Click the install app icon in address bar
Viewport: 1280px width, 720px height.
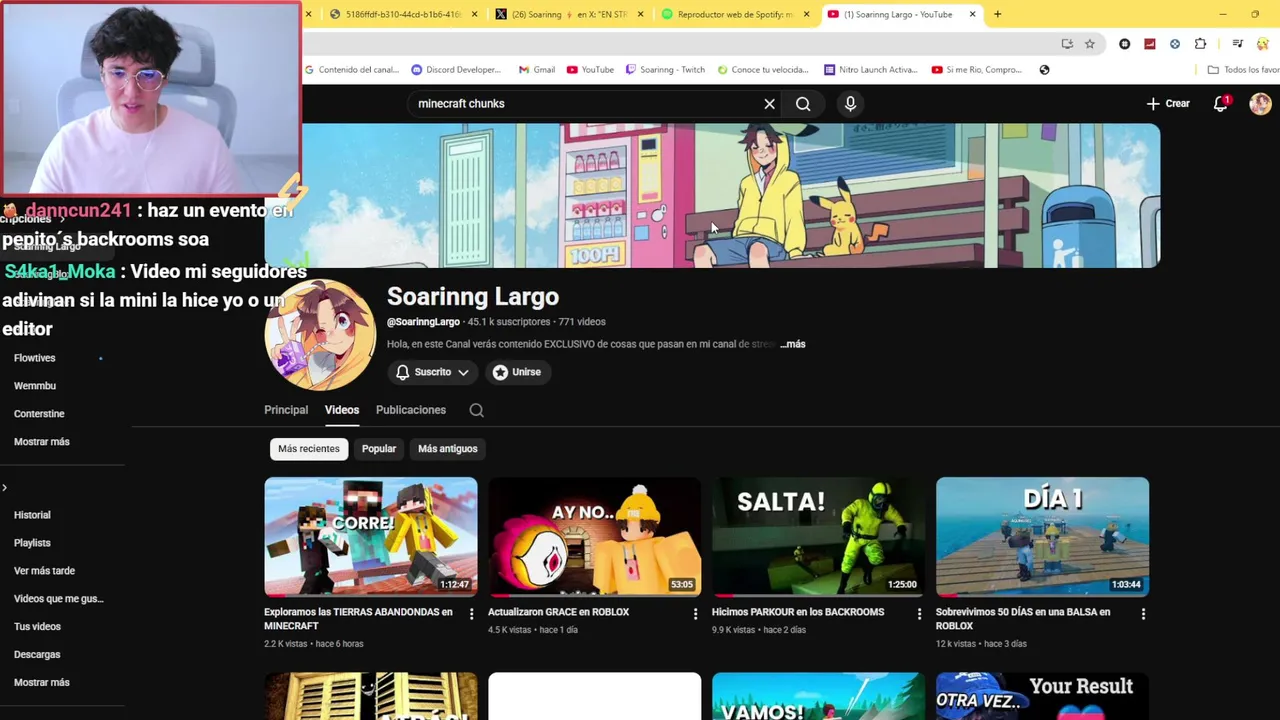[x=1067, y=44]
